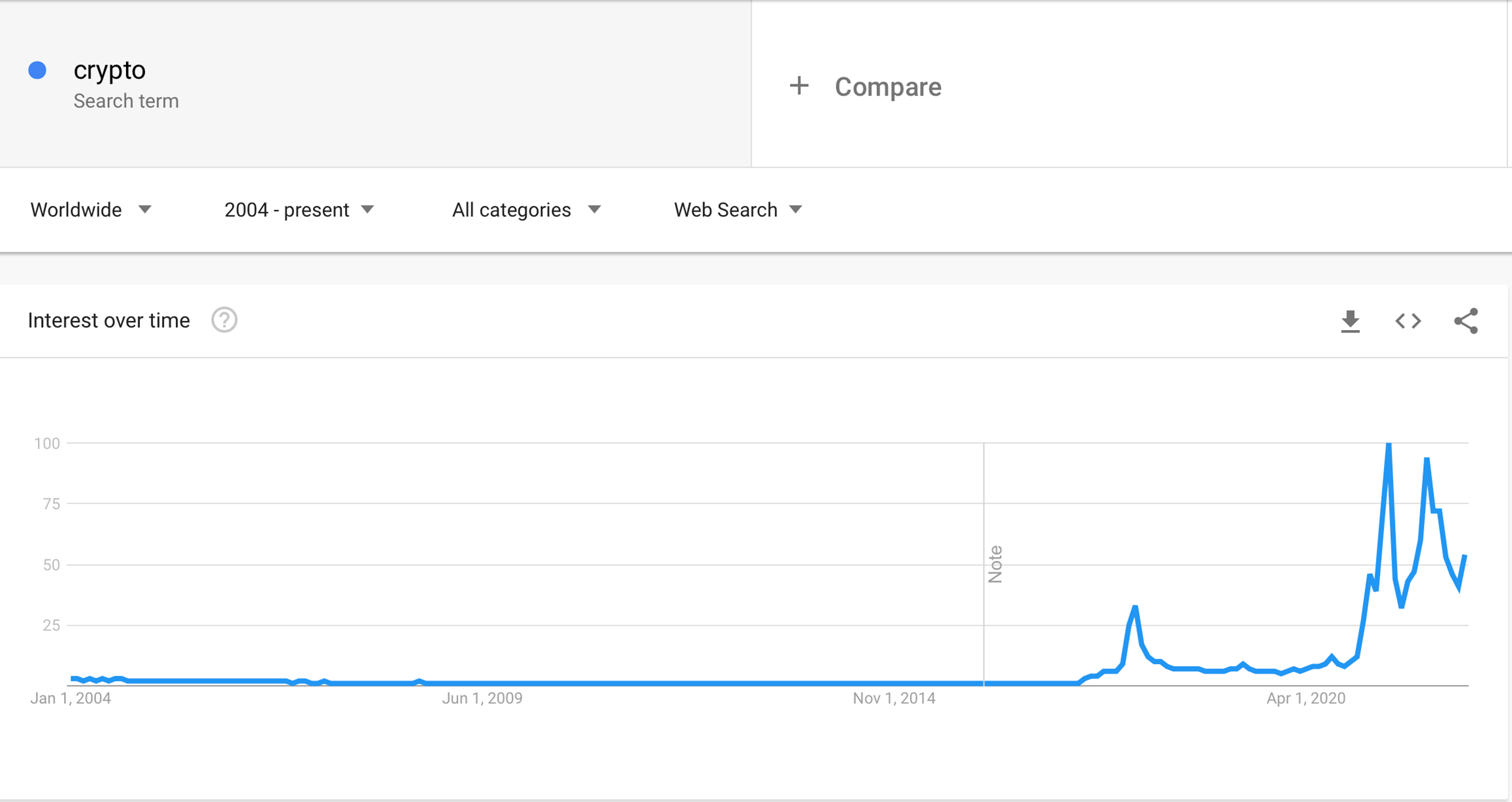Click the Note marker on the chart
1512x802 pixels.
pyautogui.click(x=995, y=563)
